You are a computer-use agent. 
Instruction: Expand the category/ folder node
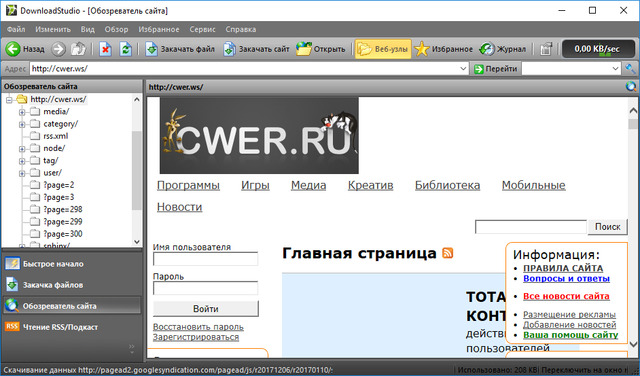22,124
